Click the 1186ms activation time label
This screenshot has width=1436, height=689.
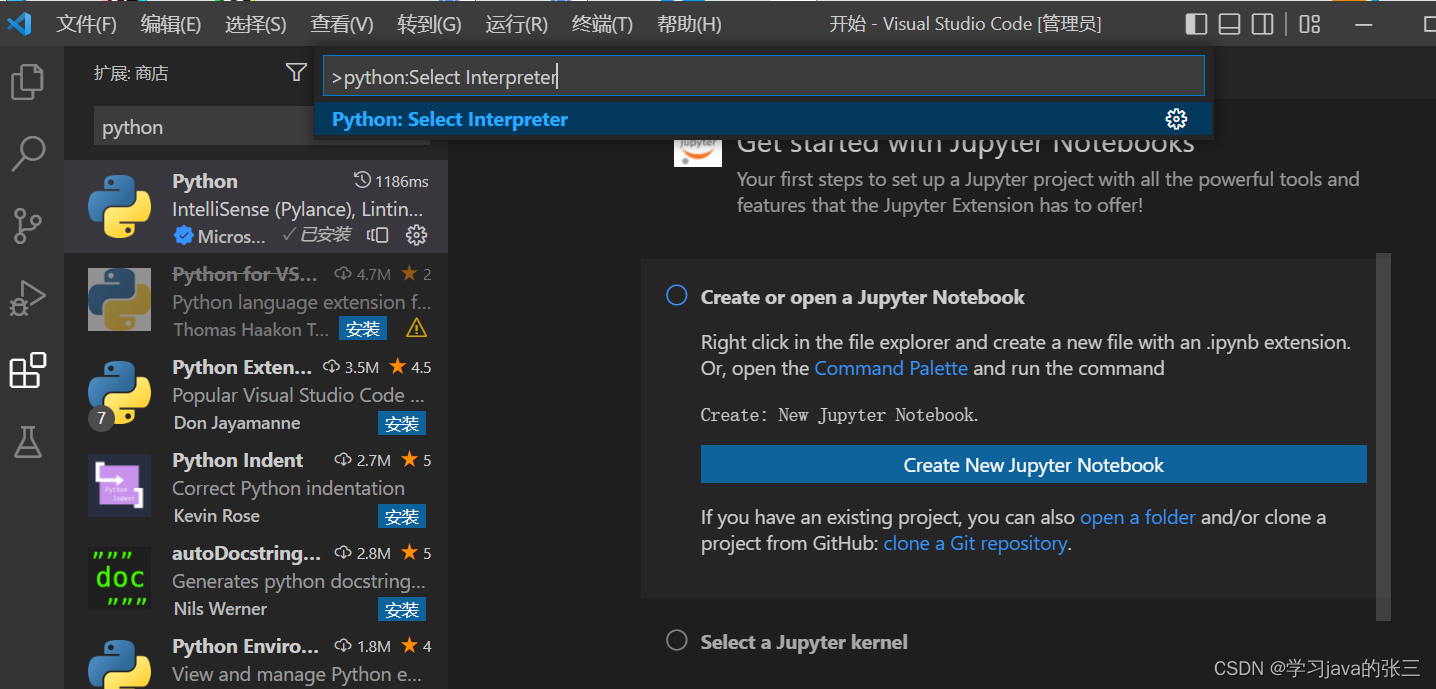pyautogui.click(x=392, y=181)
